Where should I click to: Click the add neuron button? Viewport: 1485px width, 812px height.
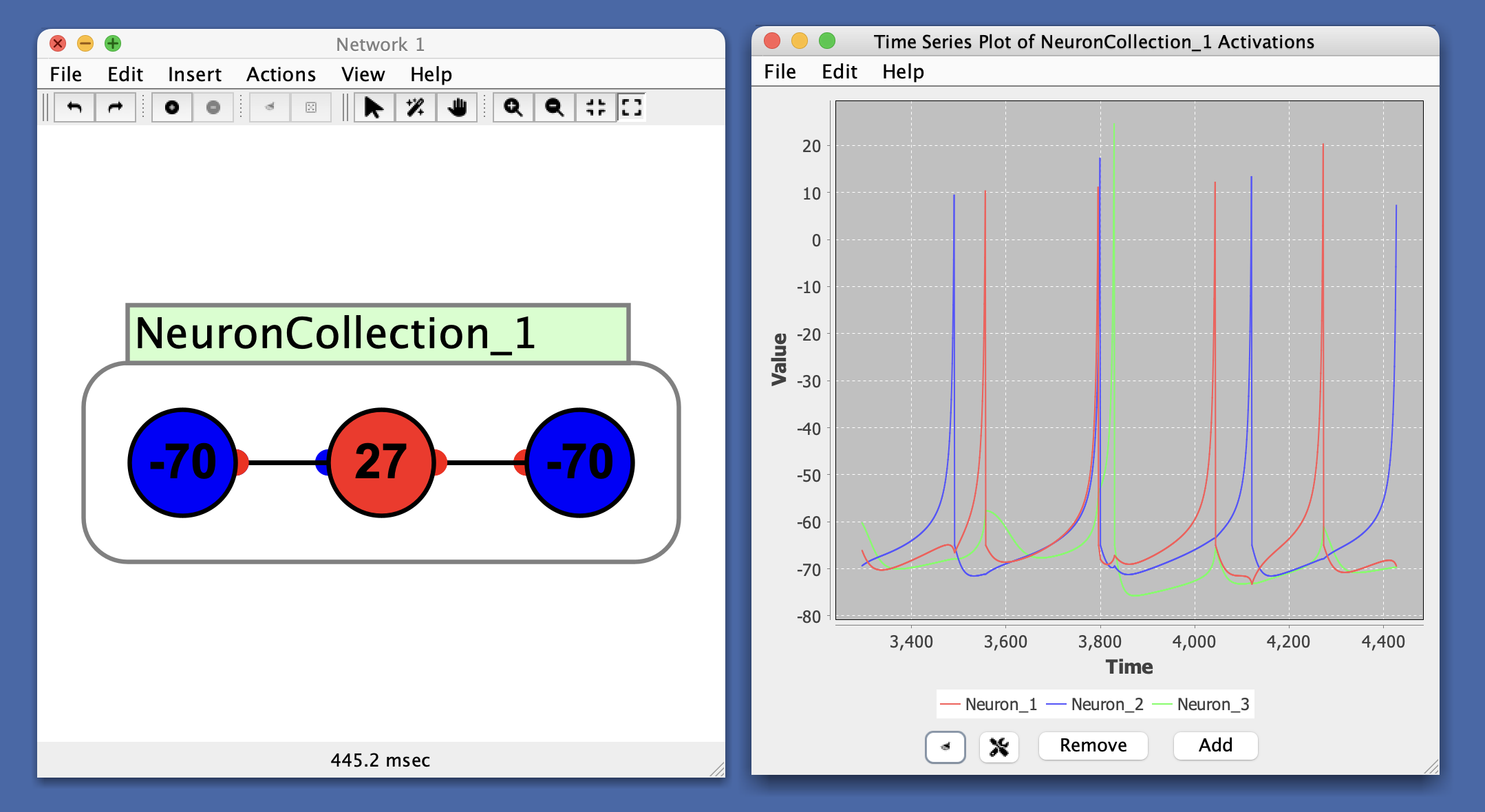[x=172, y=107]
